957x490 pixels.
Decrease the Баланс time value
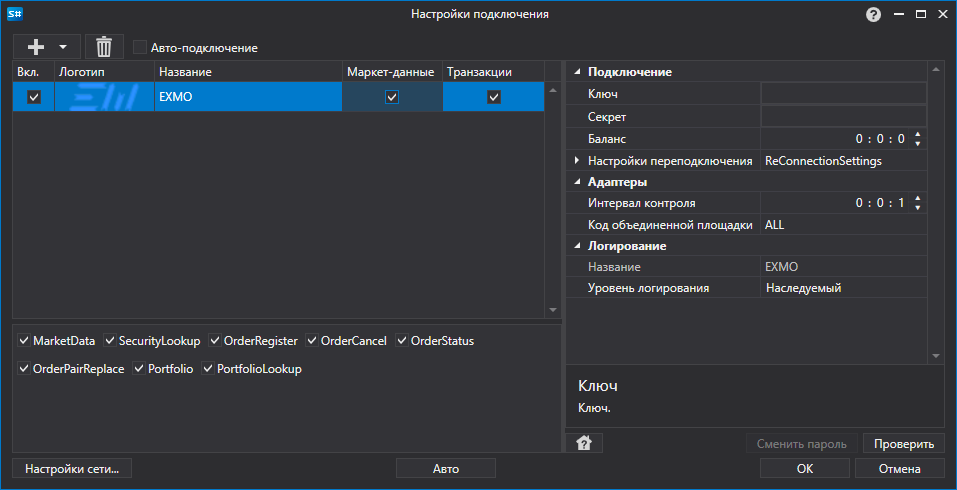(917, 144)
